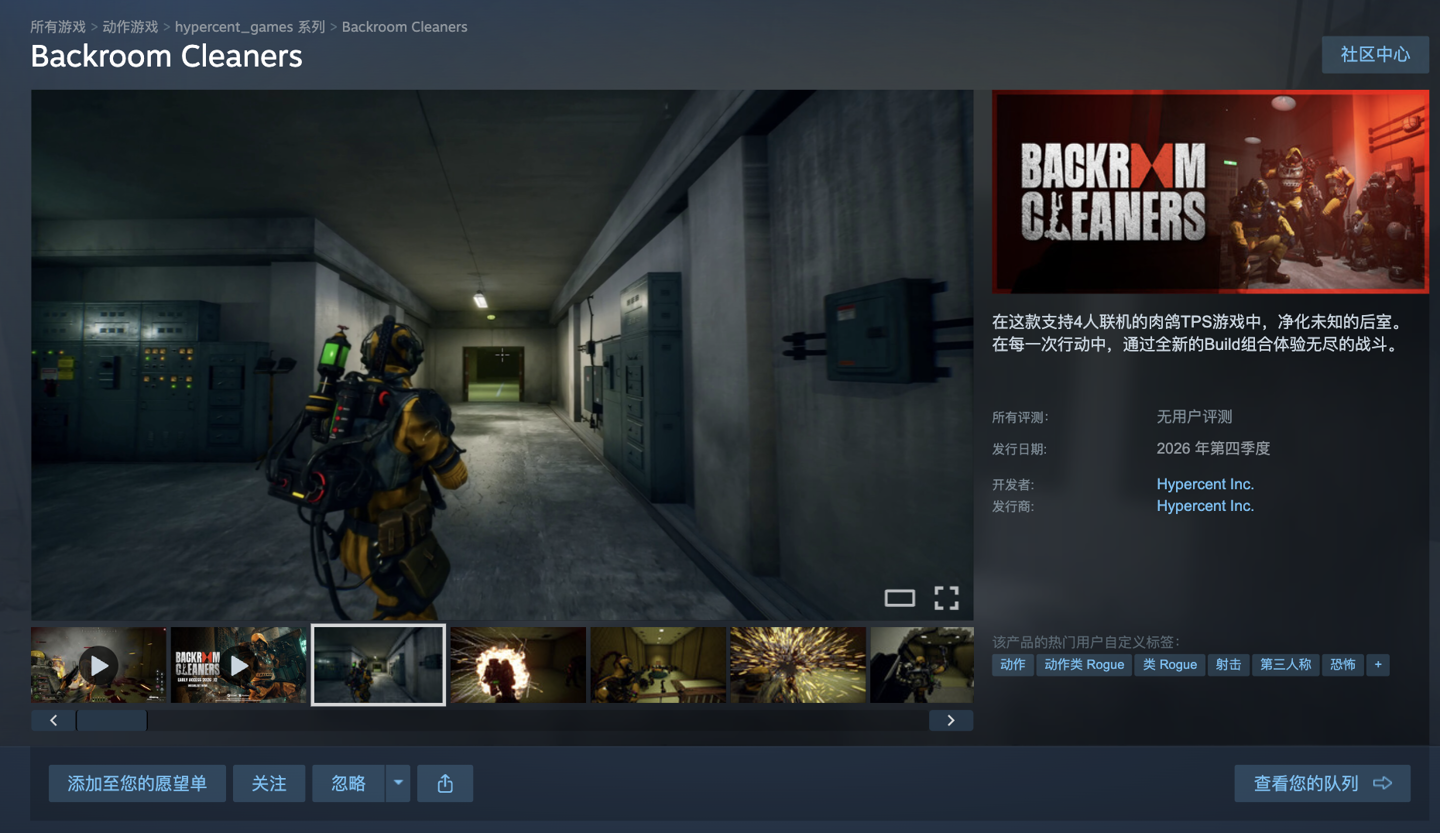The image size is (1440, 833).
Task: Click the Backroom Cleaners breadcrumb link
Action: click(404, 27)
